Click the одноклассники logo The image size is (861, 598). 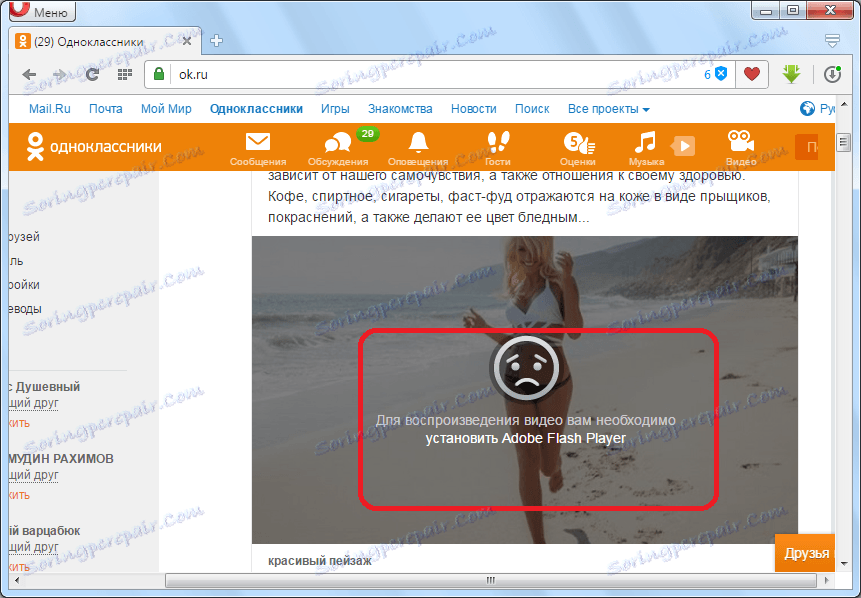94,147
